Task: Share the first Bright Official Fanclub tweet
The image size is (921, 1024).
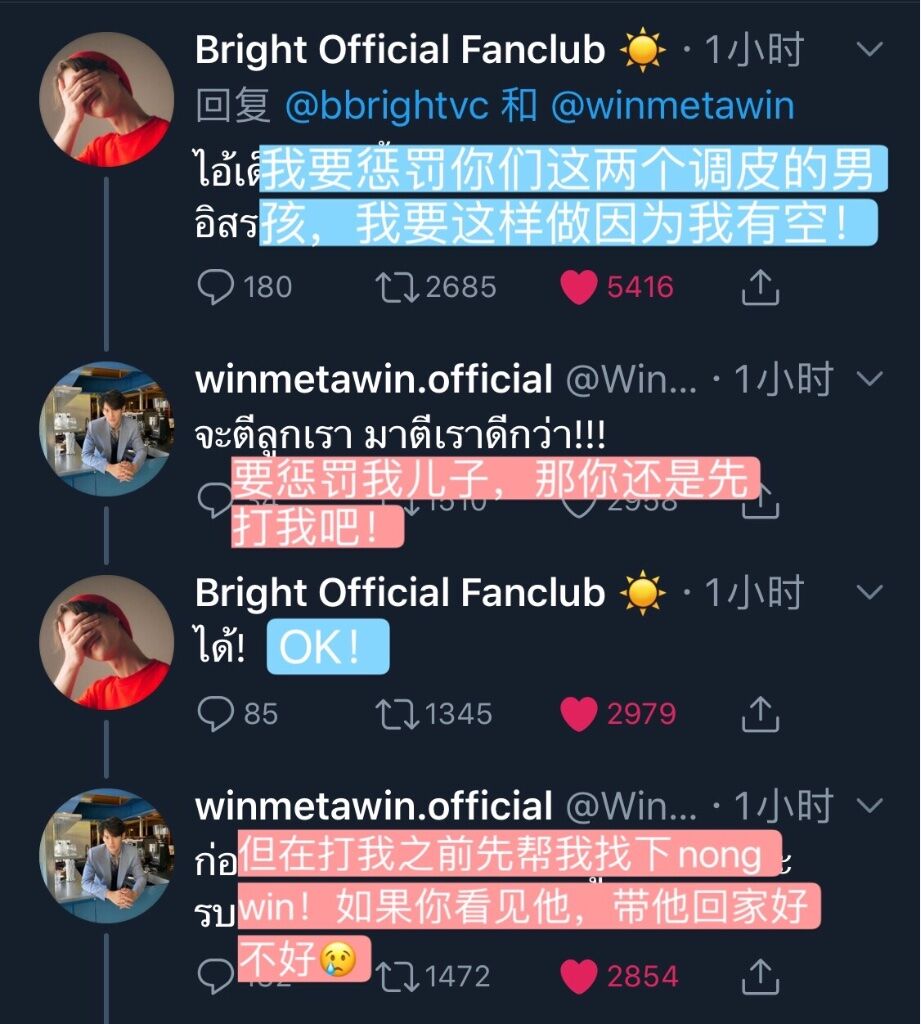Action: coord(760,287)
